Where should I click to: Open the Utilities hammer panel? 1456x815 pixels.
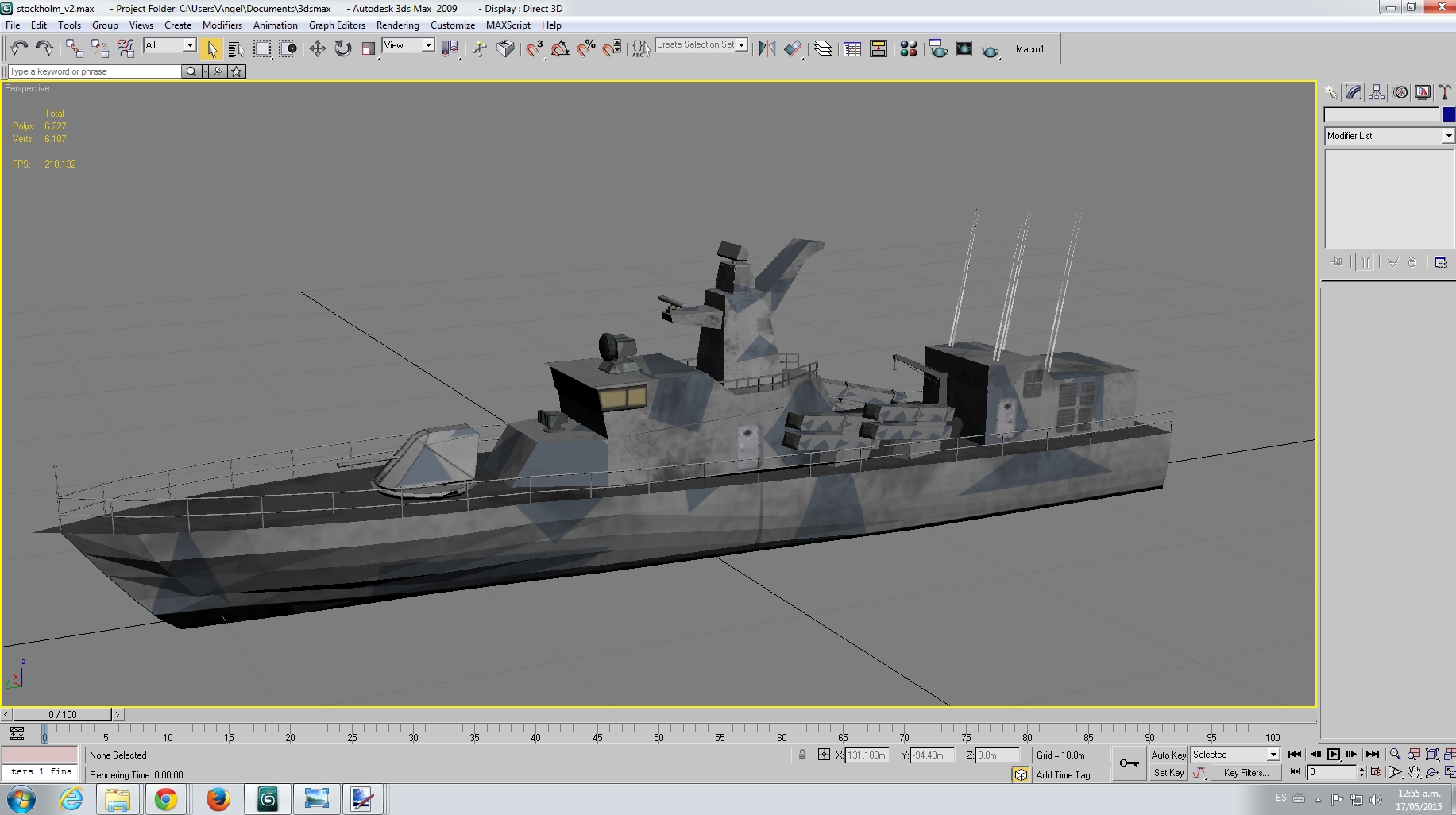1446,93
